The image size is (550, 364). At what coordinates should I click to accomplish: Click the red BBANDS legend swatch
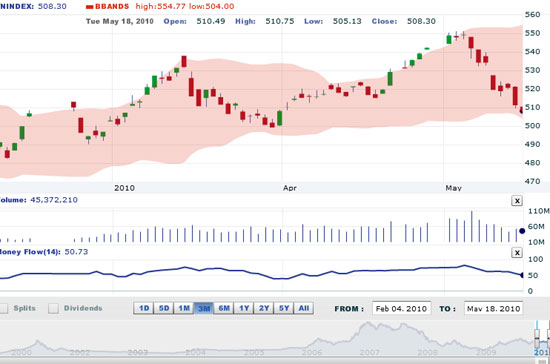(x=89, y=7)
